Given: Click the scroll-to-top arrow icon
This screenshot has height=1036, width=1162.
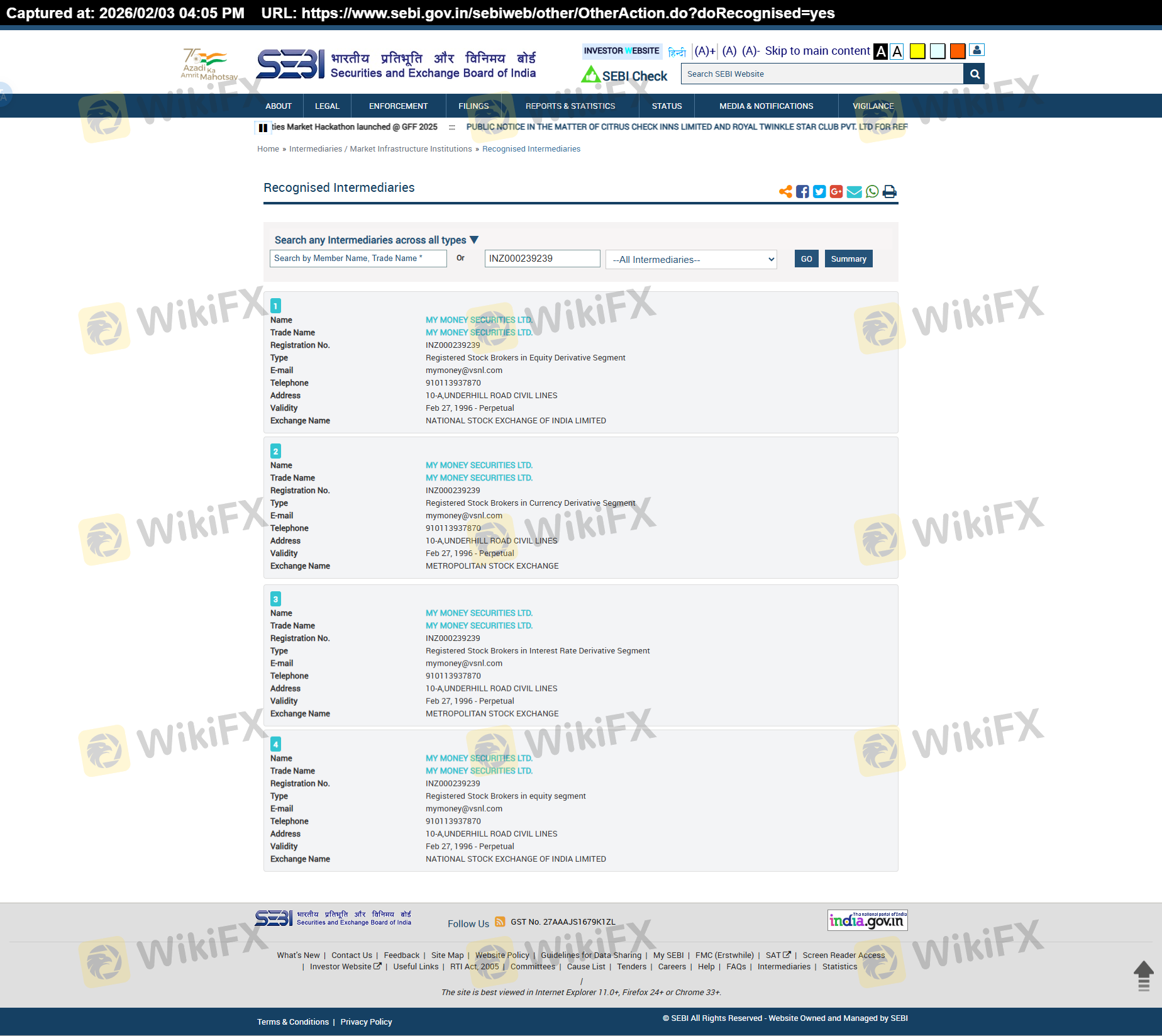Looking at the screenshot, I should [1144, 976].
